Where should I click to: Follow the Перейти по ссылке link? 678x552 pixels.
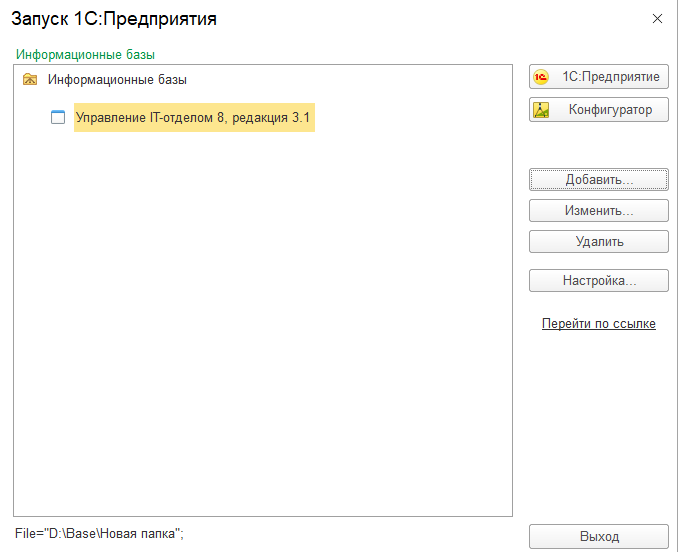pos(598,324)
